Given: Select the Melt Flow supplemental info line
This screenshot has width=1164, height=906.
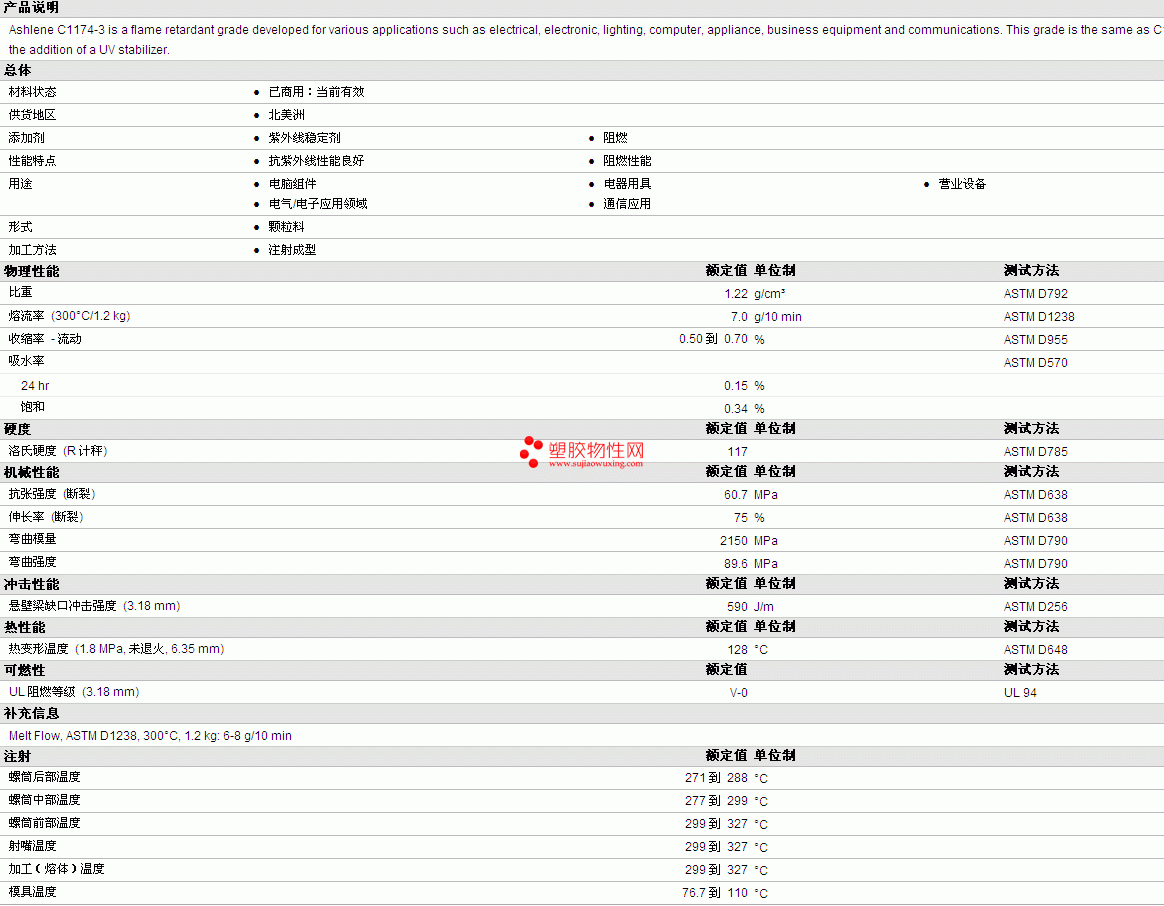Looking at the screenshot, I should click(150, 736).
